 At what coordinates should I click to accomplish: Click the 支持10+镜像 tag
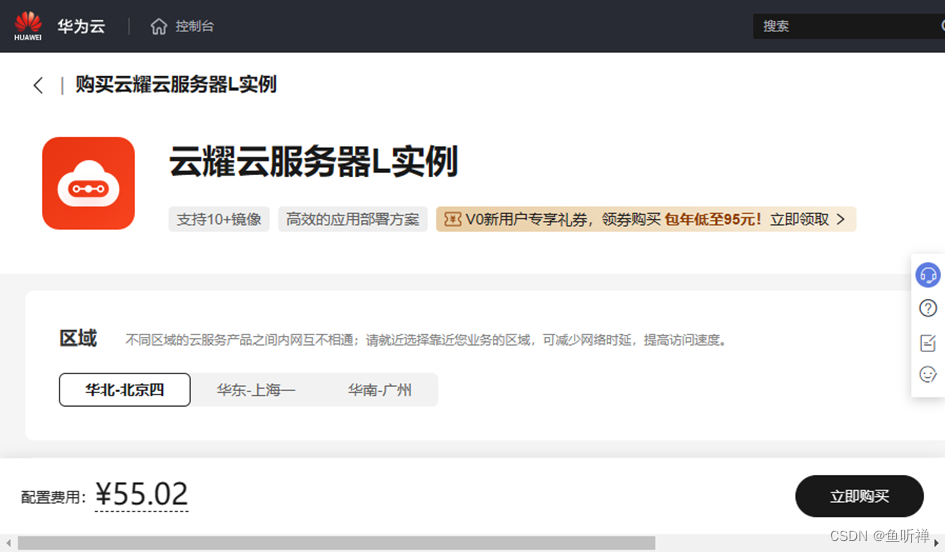(219, 219)
